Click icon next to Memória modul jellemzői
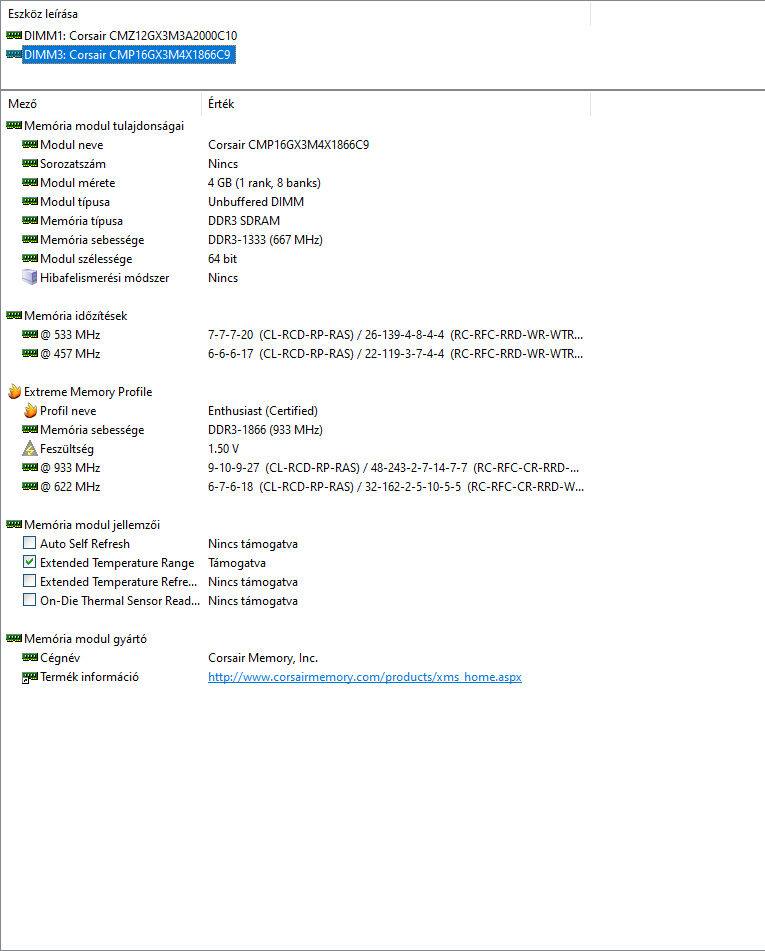The width and height of the screenshot is (765, 951). 14,525
